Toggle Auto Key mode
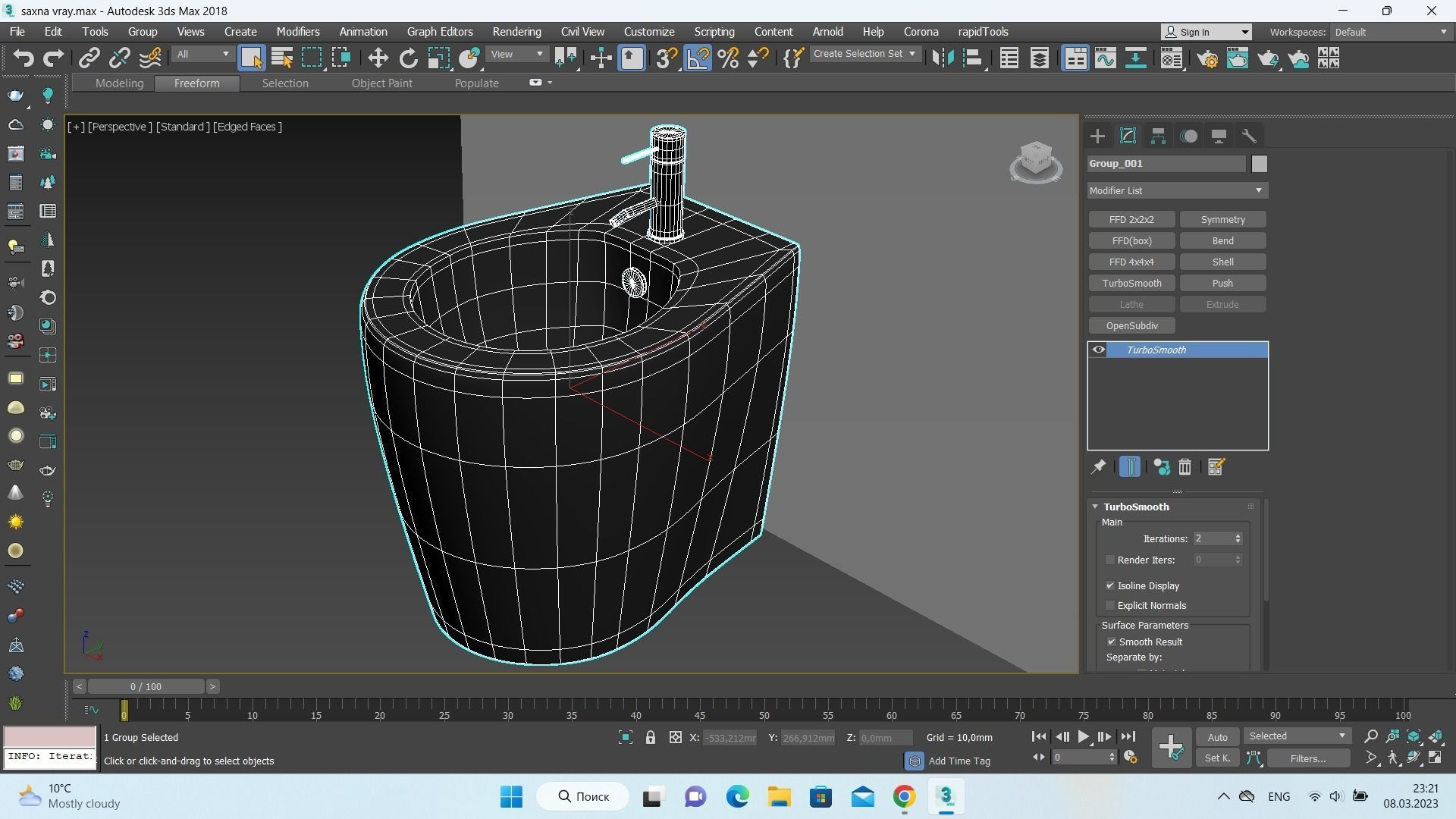Image resolution: width=1456 pixels, height=819 pixels. [1217, 737]
